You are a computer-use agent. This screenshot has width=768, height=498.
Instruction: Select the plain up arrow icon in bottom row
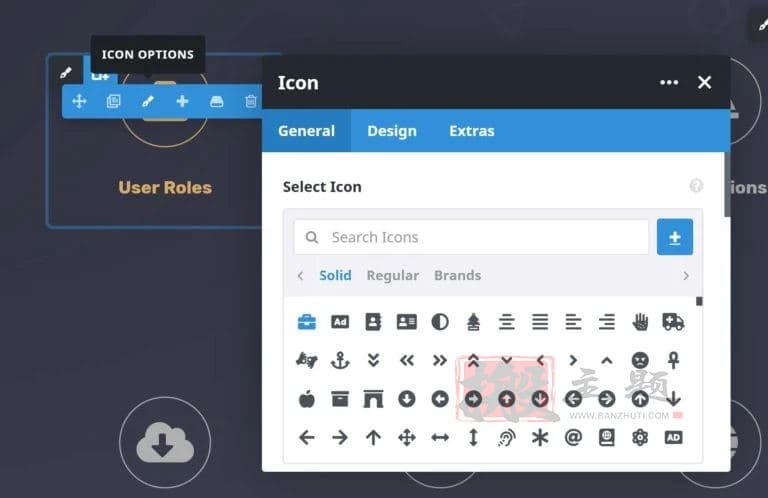373,437
